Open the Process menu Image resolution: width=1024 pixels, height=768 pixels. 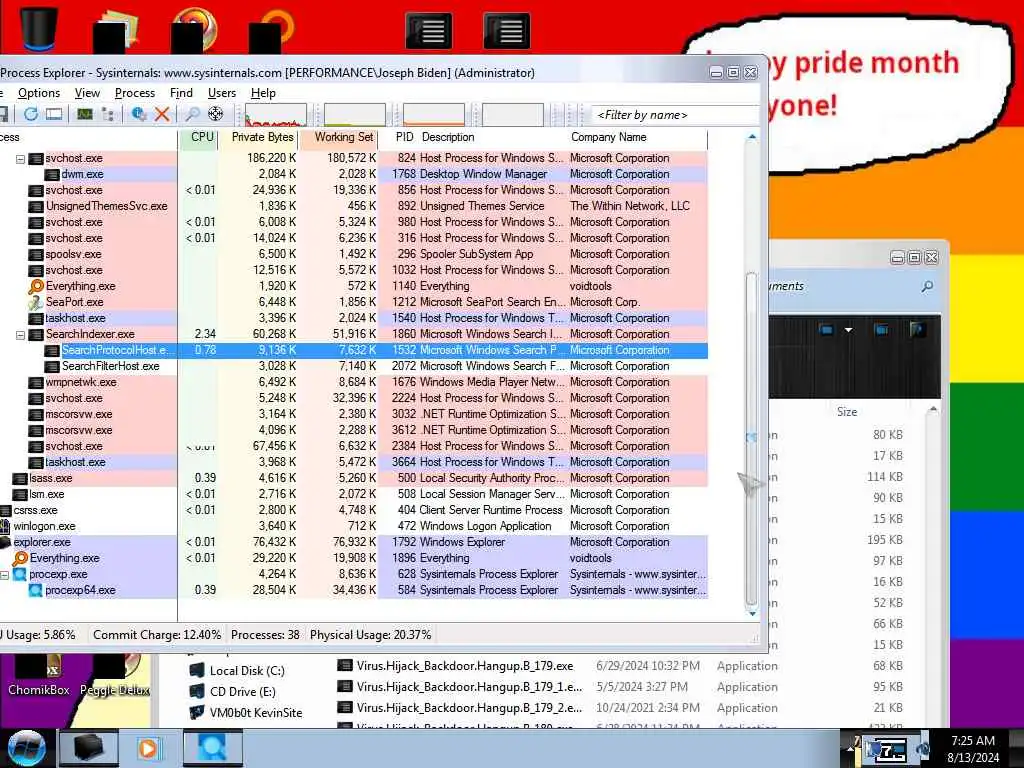[135, 93]
